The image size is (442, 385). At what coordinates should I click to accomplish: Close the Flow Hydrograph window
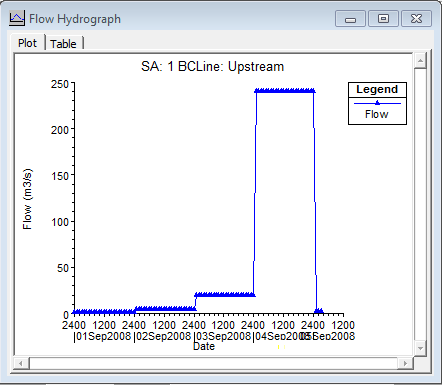click(x=416, y=18)
